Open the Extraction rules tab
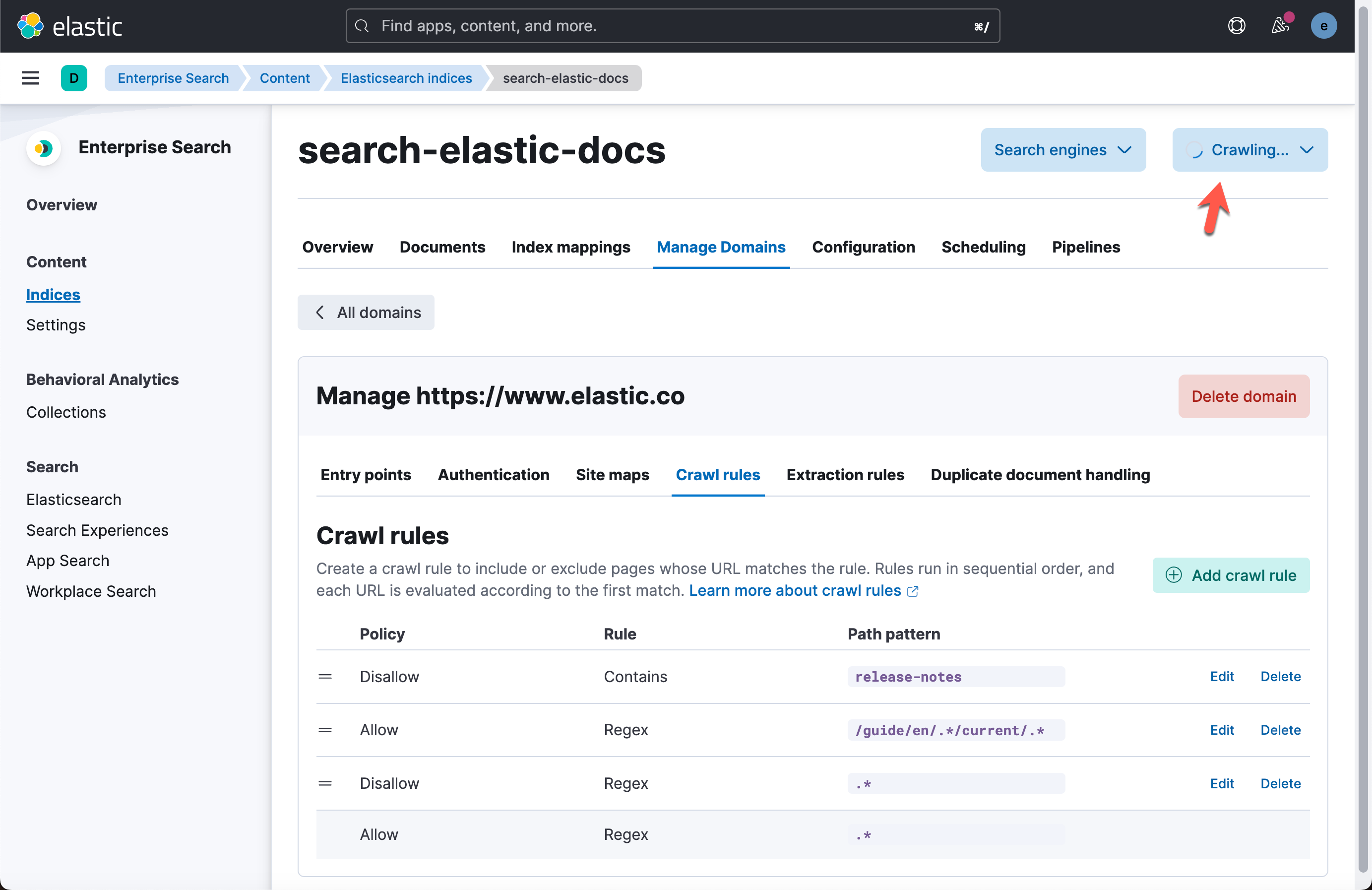The image size is (1372, 890). [x=845, y=475]
